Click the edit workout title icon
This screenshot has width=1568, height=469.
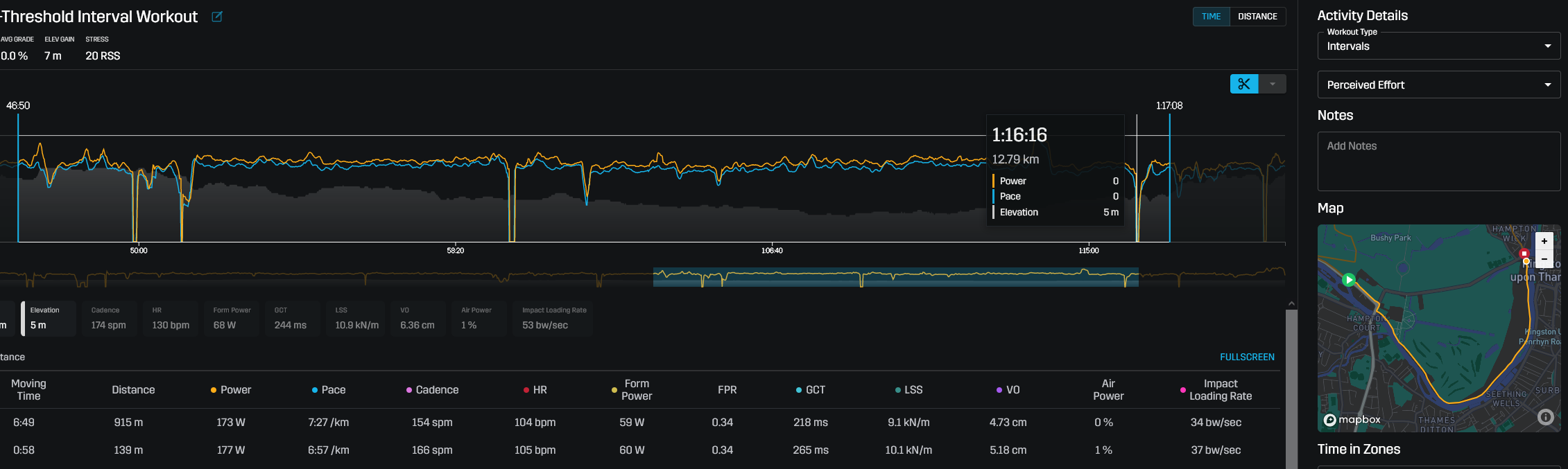point(217,17)
